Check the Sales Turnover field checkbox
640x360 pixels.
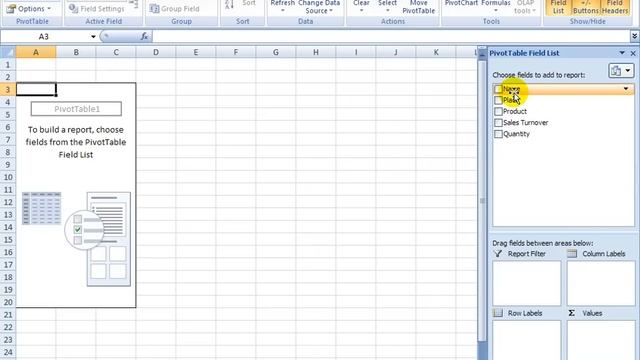point(498,122)
